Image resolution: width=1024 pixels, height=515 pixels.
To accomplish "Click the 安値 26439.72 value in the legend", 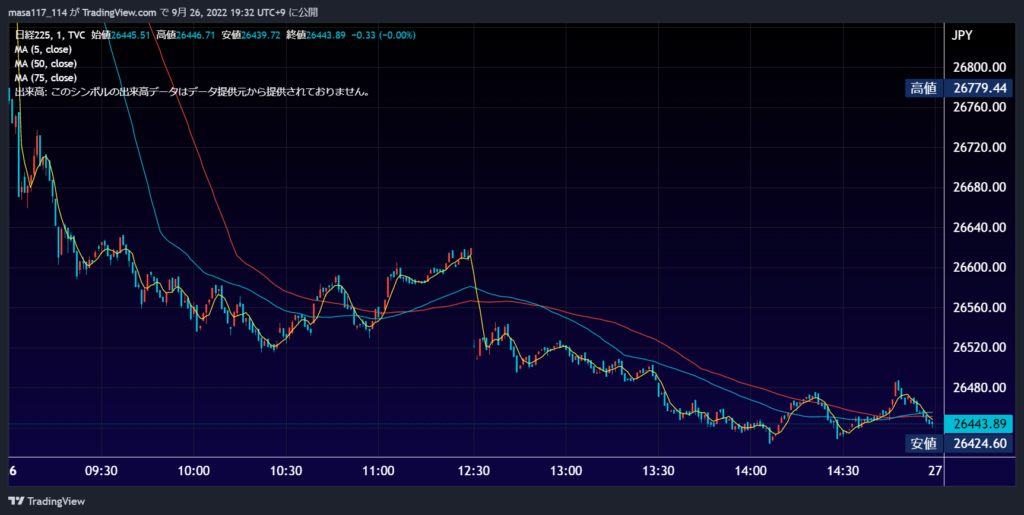I will point(251,35).
